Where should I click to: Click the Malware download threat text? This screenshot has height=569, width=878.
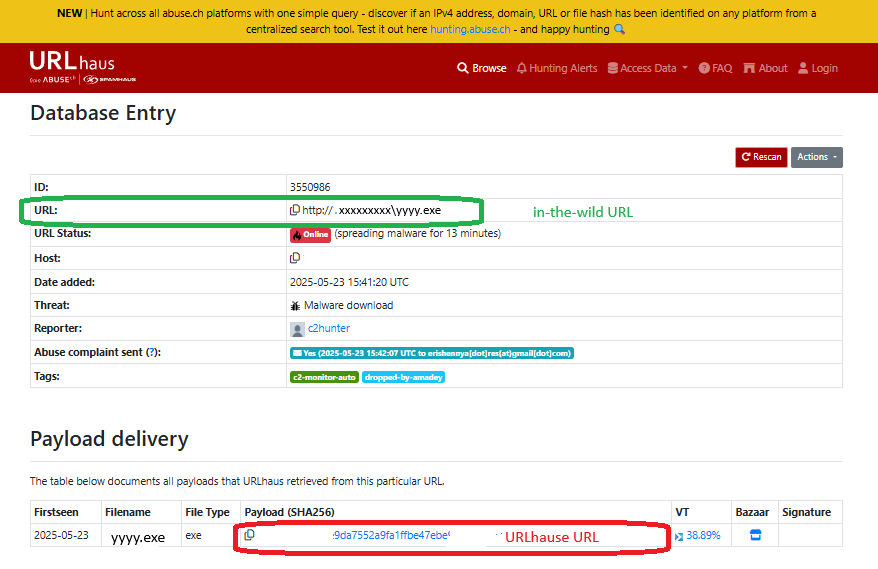pos(348,305)
